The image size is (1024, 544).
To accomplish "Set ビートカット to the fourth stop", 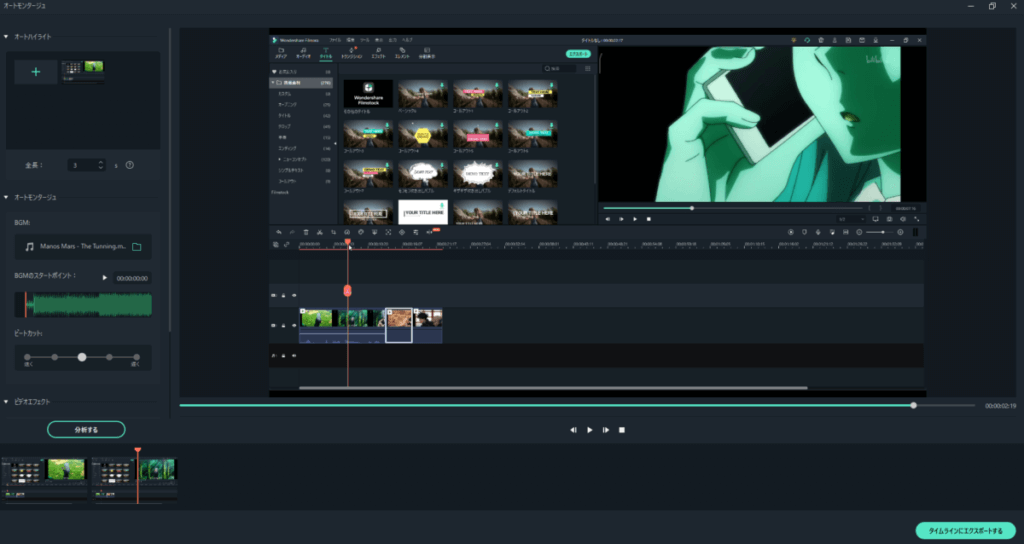I will [x=109, y=357].
